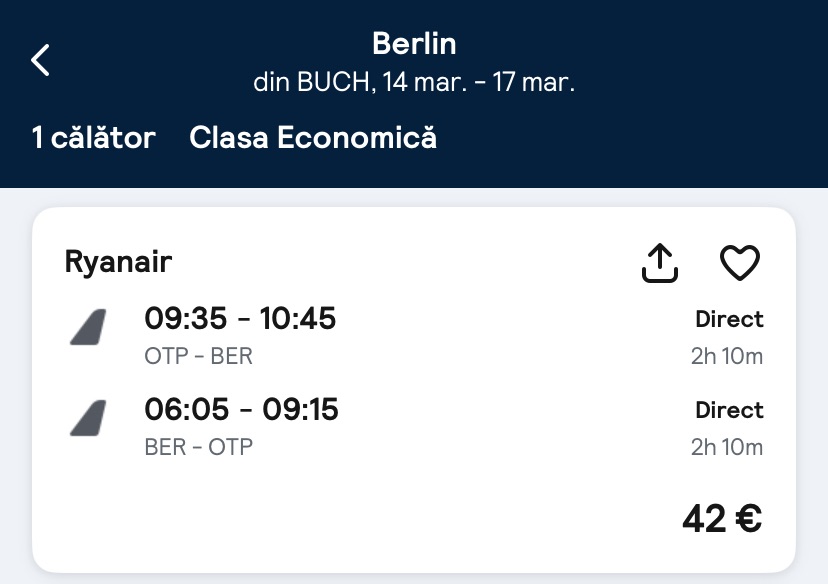Image resolution: width=828 pixels, height=584 pixels.
Task: Select the 06:05 - 09:15 return flight
Action: pyautogui.click(x=241, y=409)
